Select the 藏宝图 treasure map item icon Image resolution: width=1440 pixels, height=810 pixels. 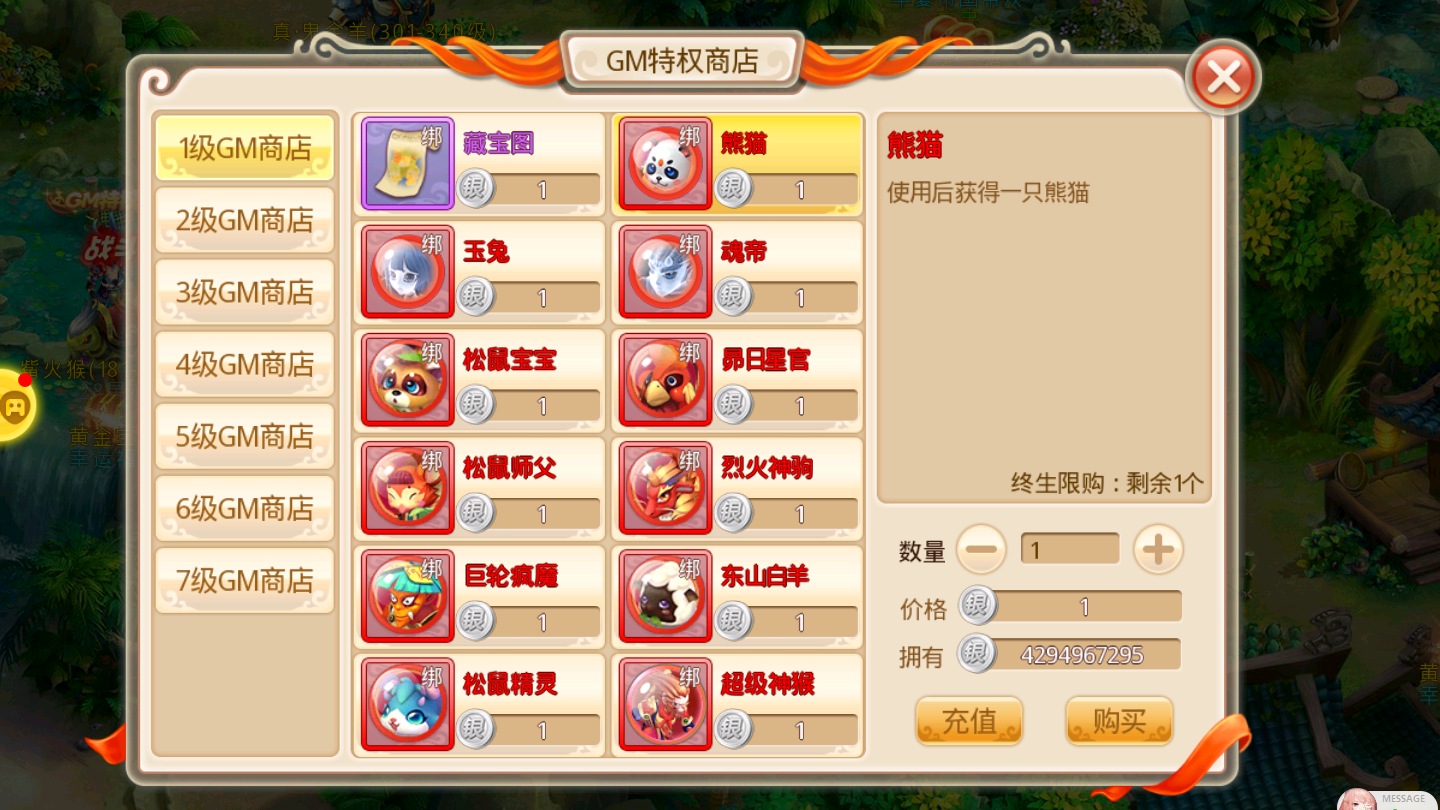click(x=408, y=163)
